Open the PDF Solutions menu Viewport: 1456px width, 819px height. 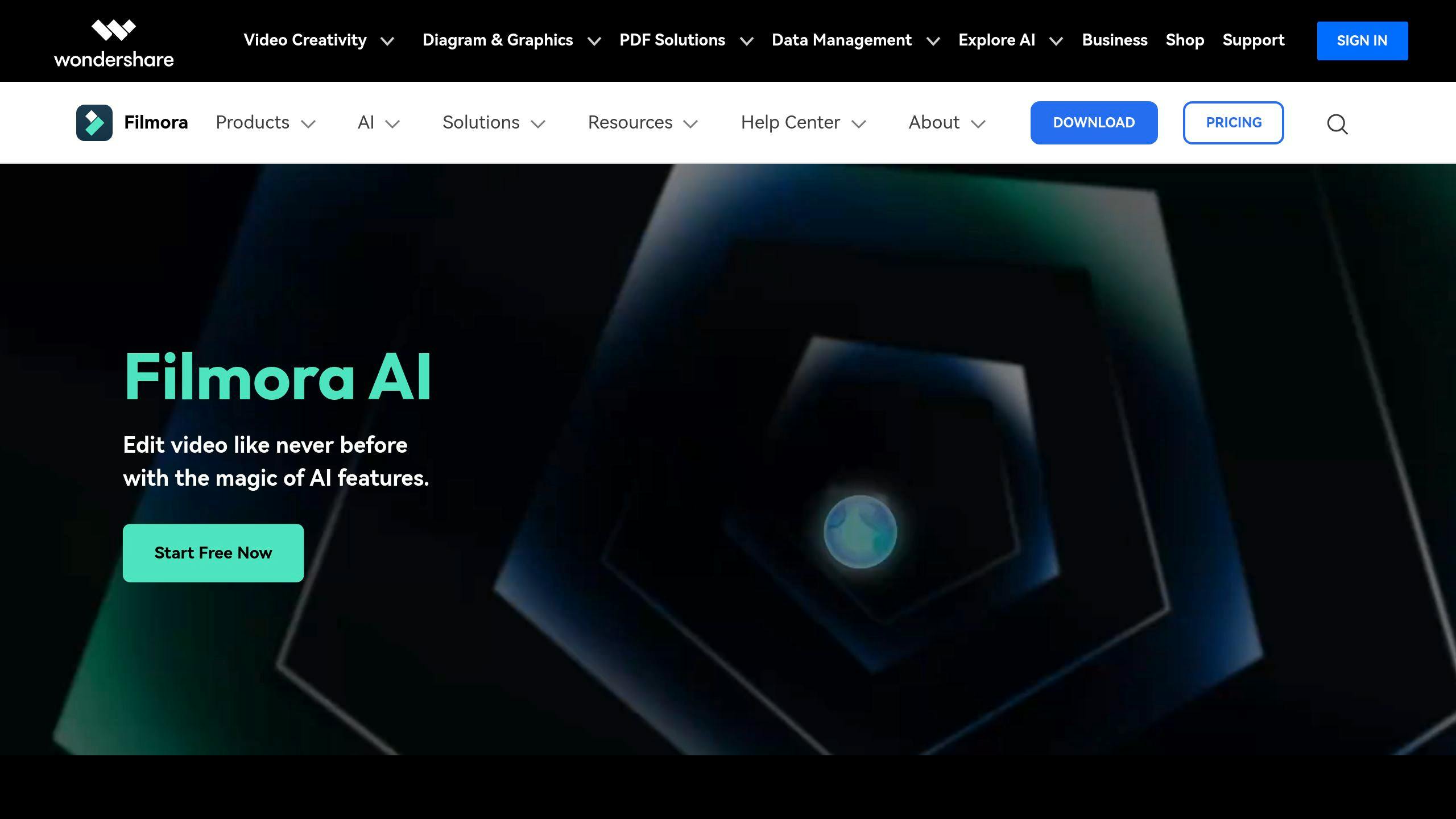(x=672, y=40)
